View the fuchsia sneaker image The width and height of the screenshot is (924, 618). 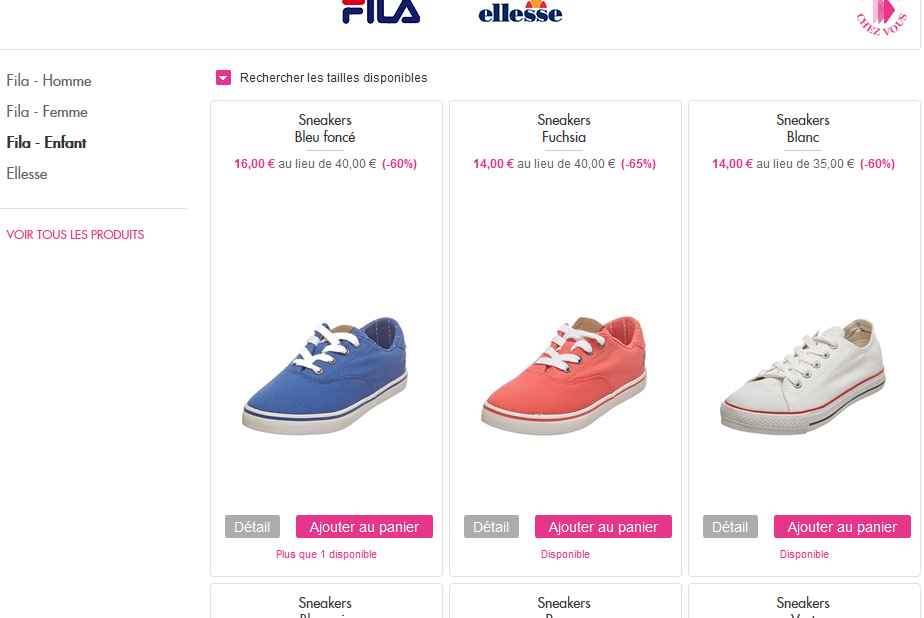pos(564,374)
